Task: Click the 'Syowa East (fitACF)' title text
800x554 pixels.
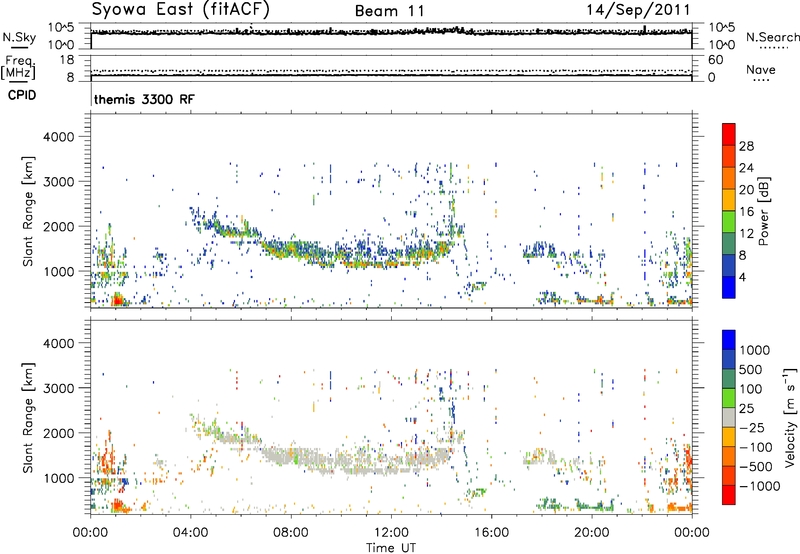Action: [x=181, y=9]
